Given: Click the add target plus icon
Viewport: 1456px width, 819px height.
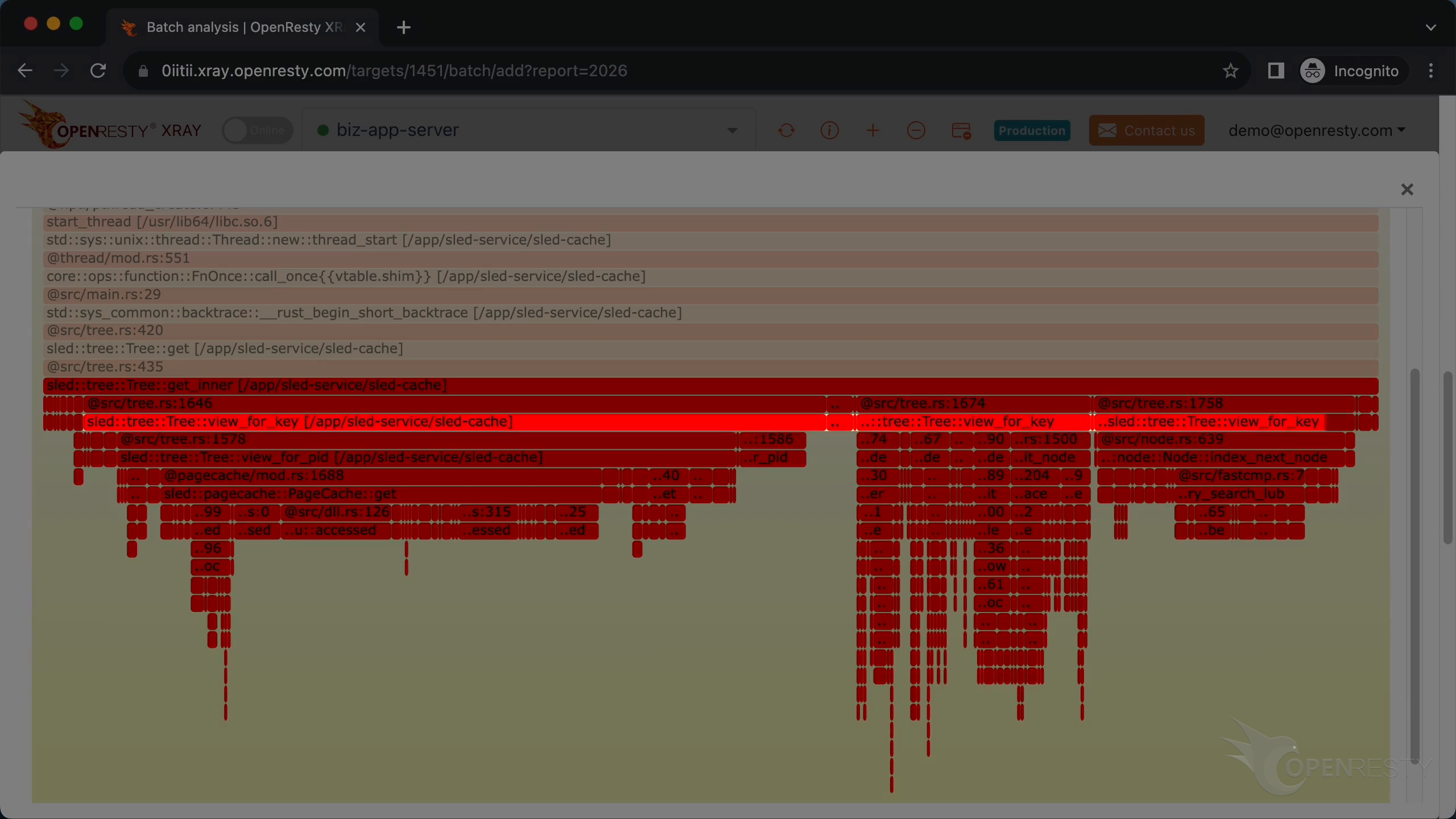Looking at the screenshot, I should coord(872,130).
